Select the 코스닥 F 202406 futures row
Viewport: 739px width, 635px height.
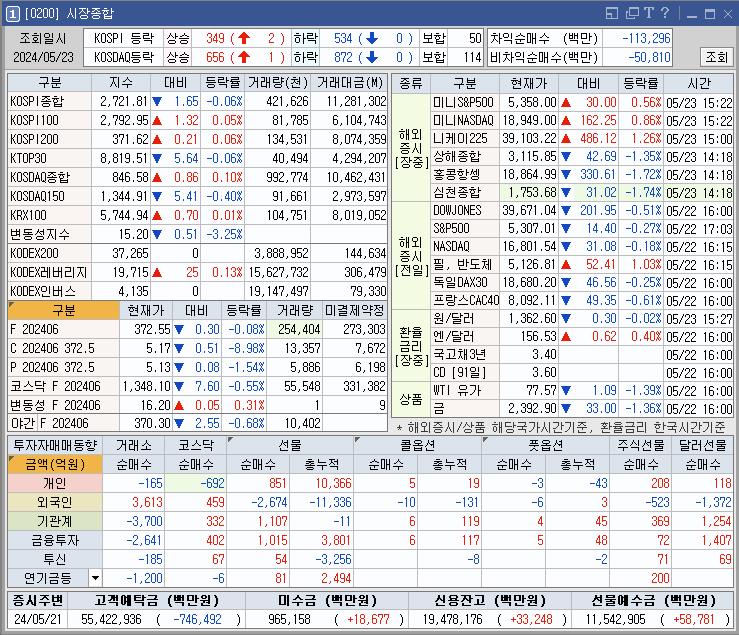(64, 386)
